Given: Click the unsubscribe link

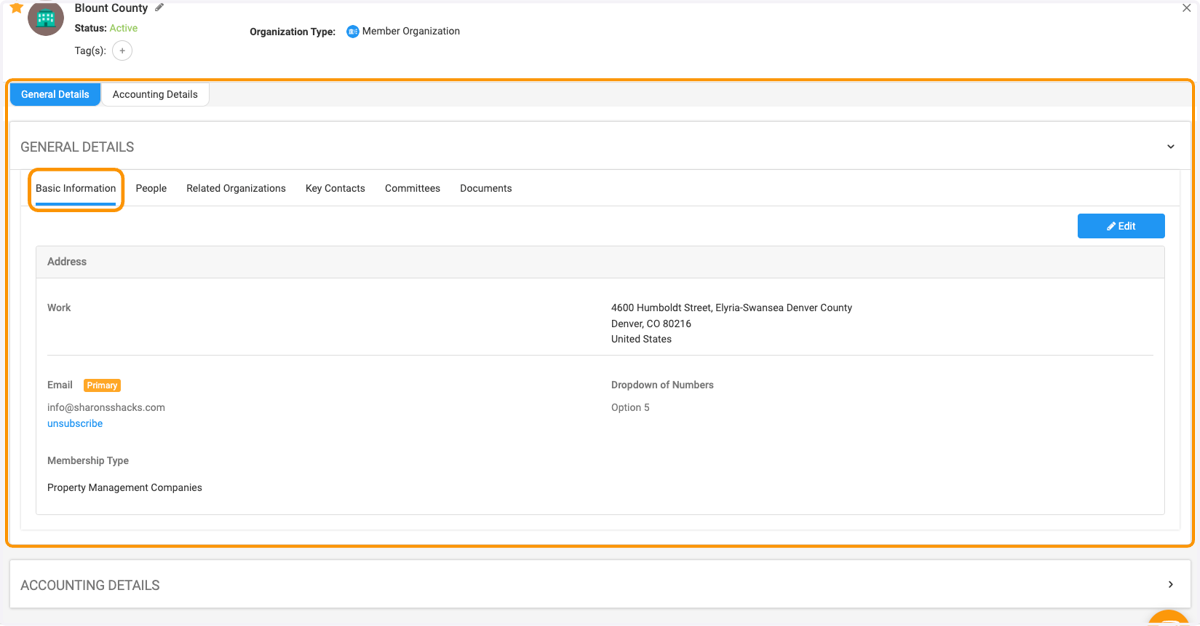Looking at the screenshot, I should point(75,424).
